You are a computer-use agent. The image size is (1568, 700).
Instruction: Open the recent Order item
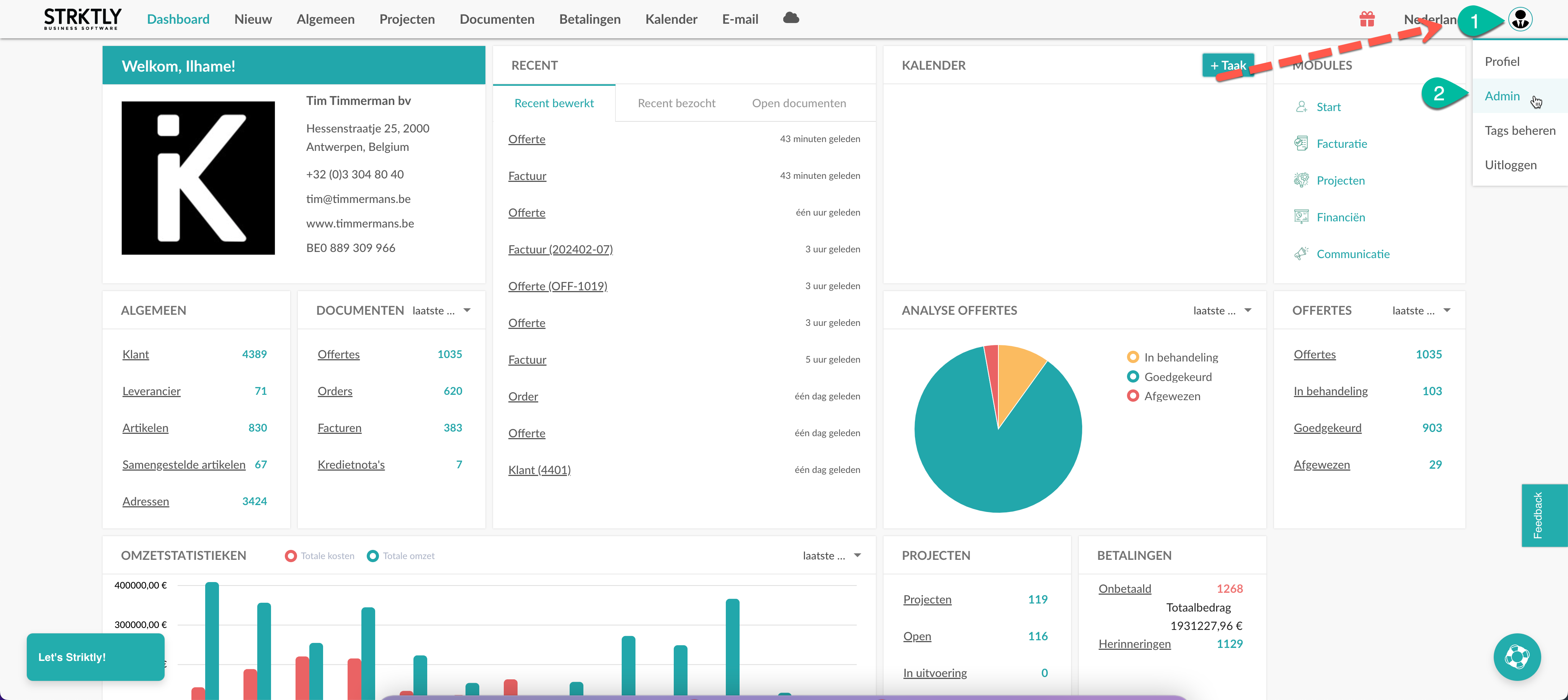pyautogui.click(x=523, y=396)
